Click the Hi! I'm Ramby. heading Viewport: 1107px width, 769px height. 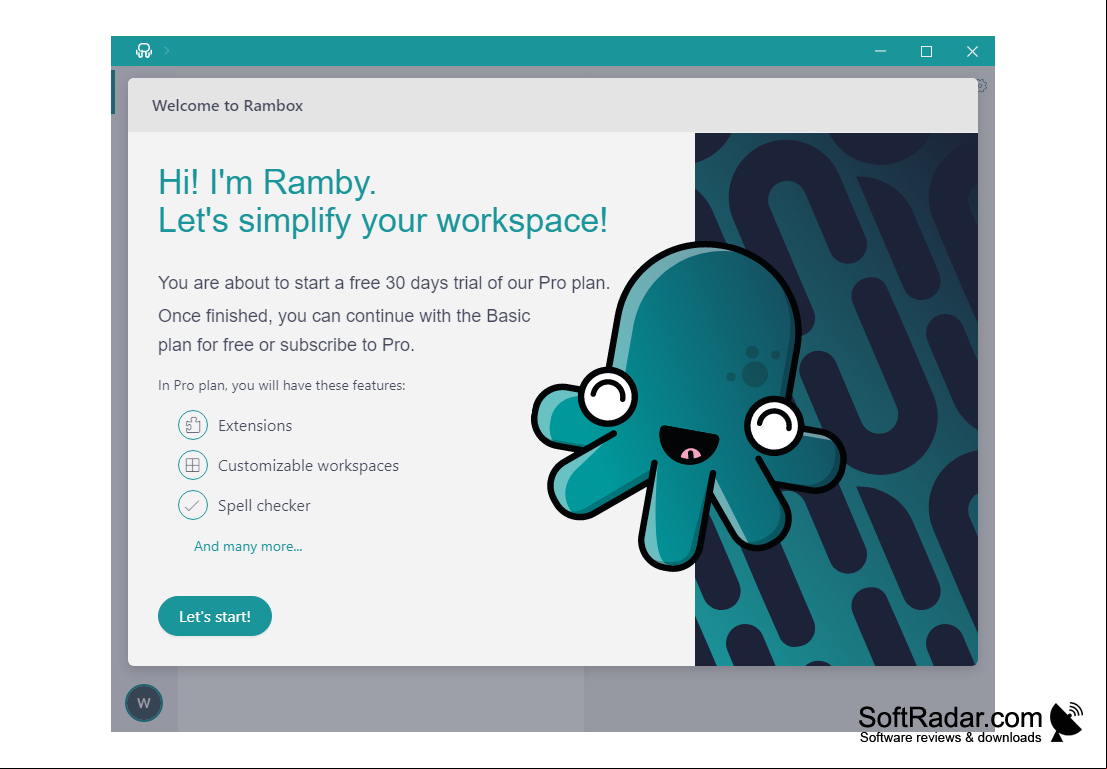pos(267,182)
